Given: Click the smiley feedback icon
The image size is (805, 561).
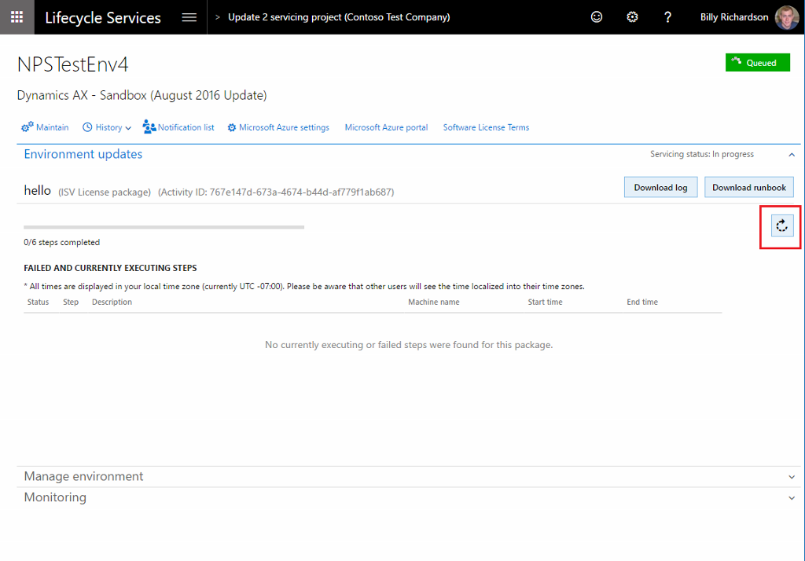Looking at the screenshot, I should (x=597, y=17).
